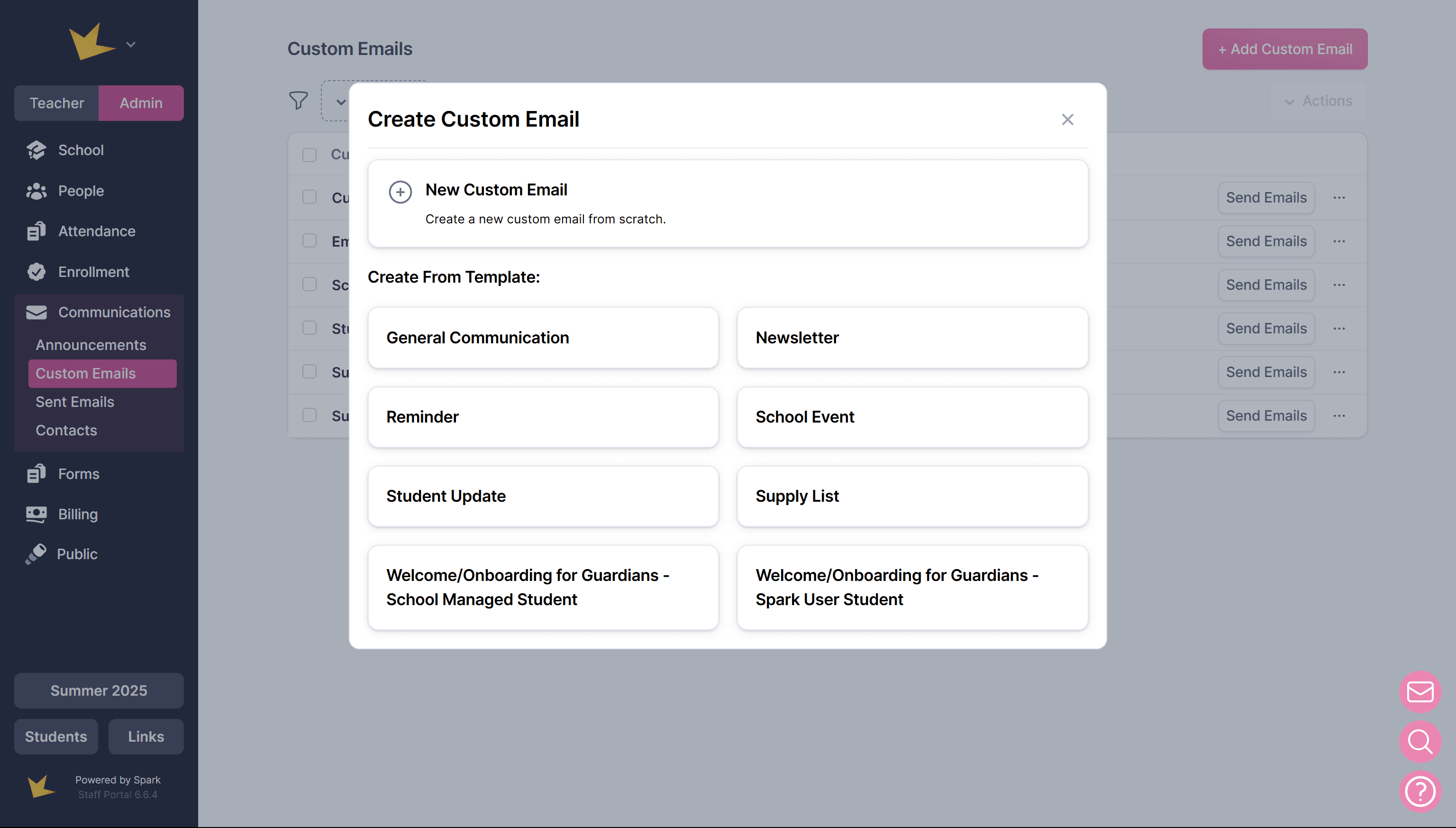Click the filter funnel icon
The image size is (1456, 828).
point(299,101)
